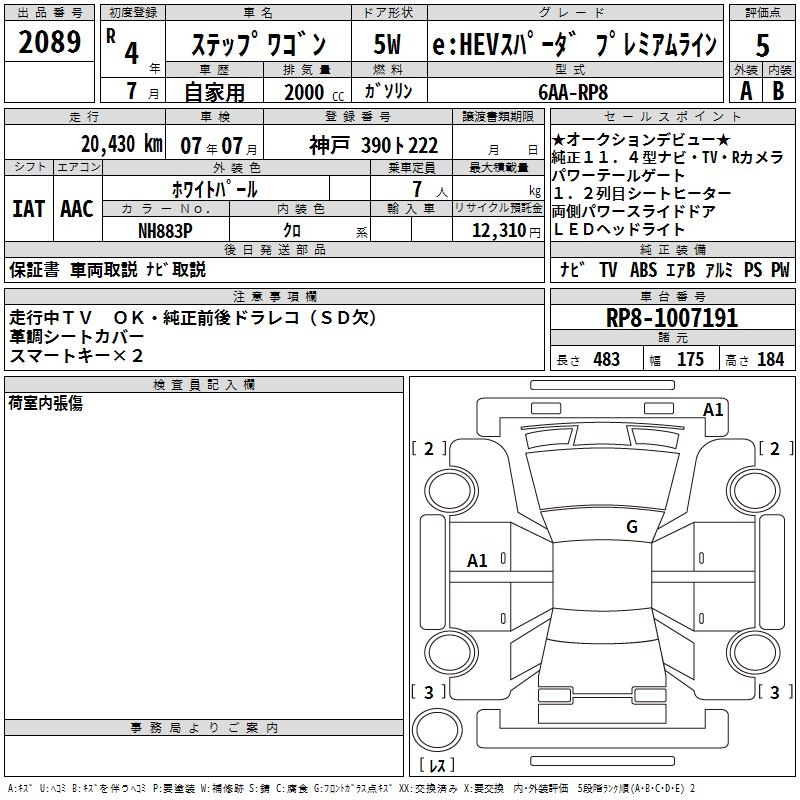This screenshot has height=800, width=800.
Task: Click the vehicle history 自家用
Action: 214,92
